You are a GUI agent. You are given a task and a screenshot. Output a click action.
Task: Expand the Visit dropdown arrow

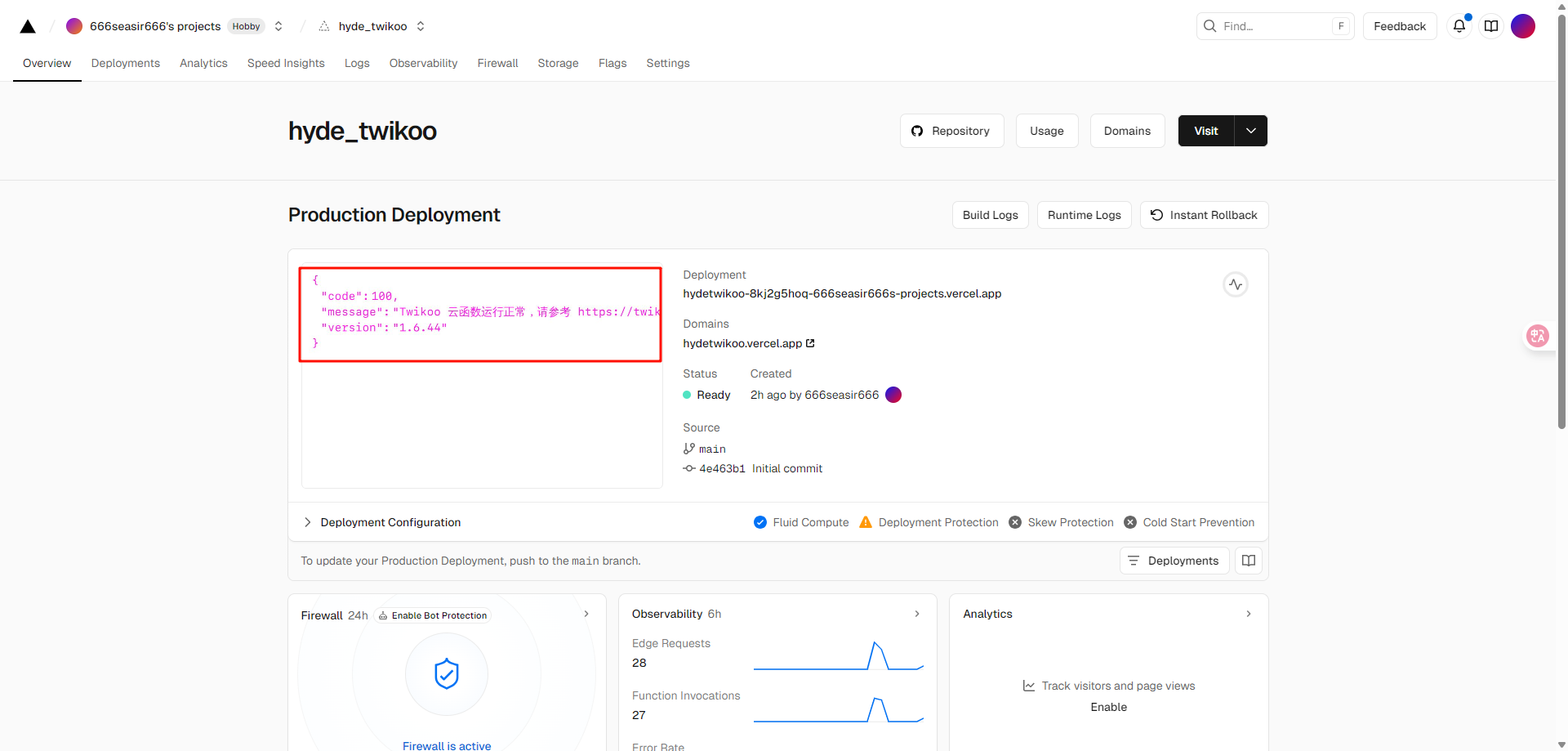click(1251, 131)
